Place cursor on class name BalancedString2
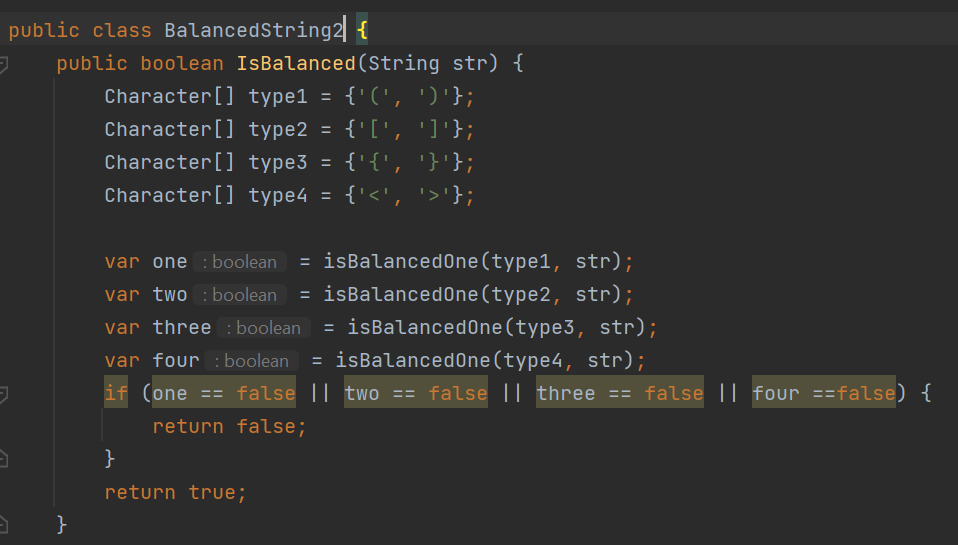Screen dimensions: 958x545 [254, 30]
